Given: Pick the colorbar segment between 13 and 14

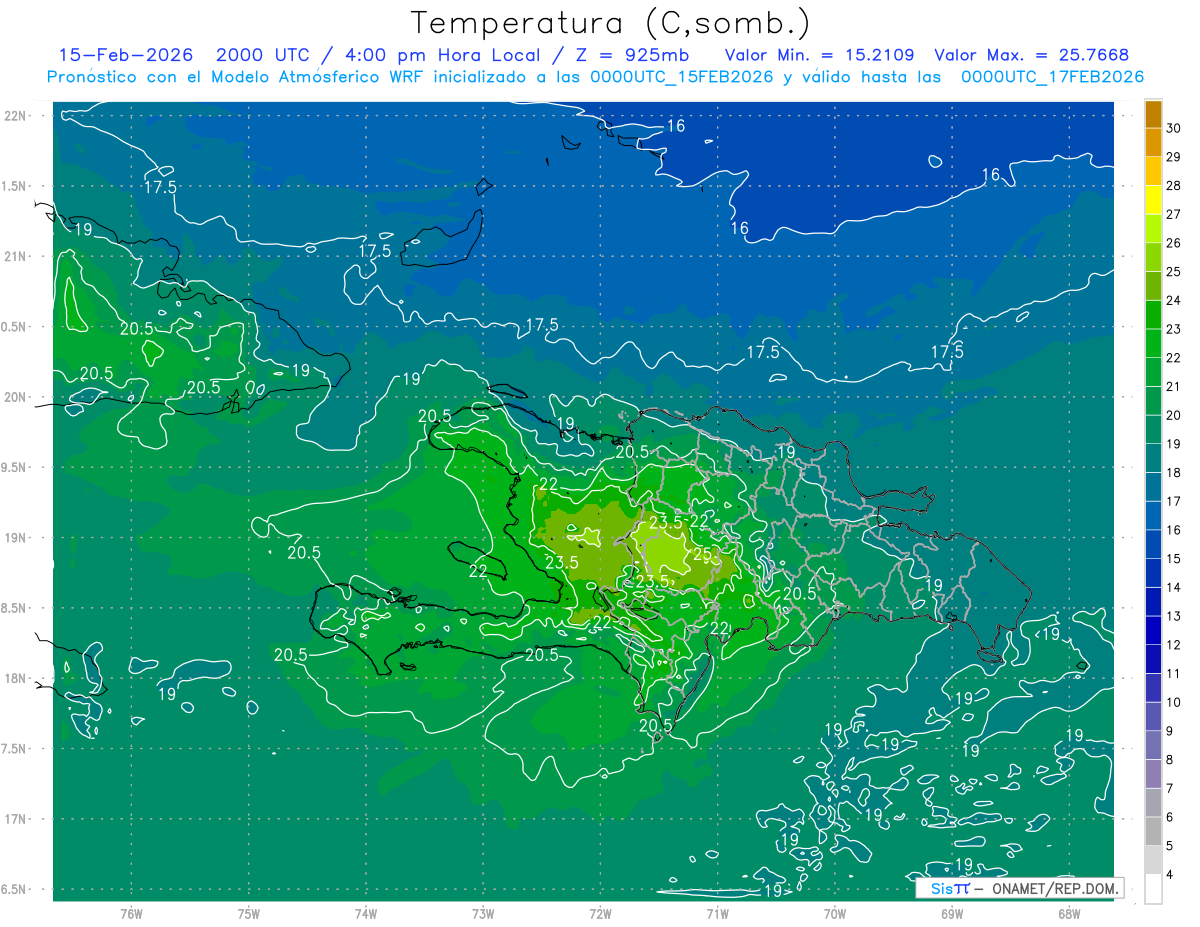Looking at the screenshot, I should click(x=1153, y=602).
